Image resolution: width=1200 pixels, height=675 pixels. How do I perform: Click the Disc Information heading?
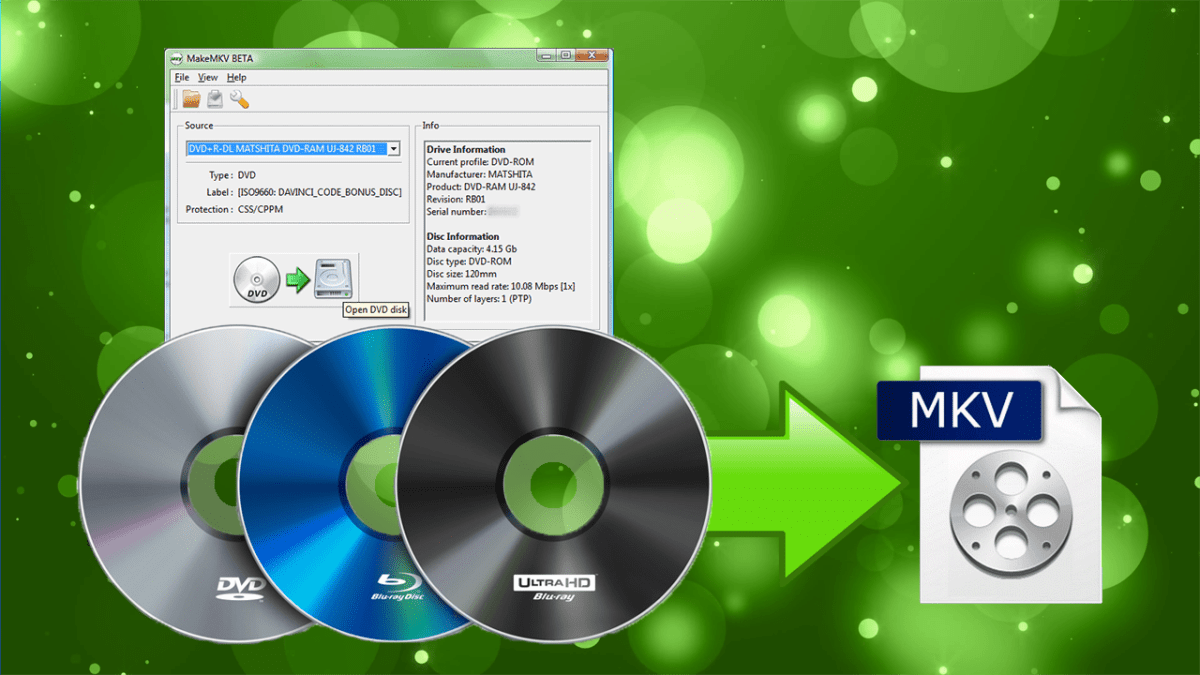click(463, 236)
